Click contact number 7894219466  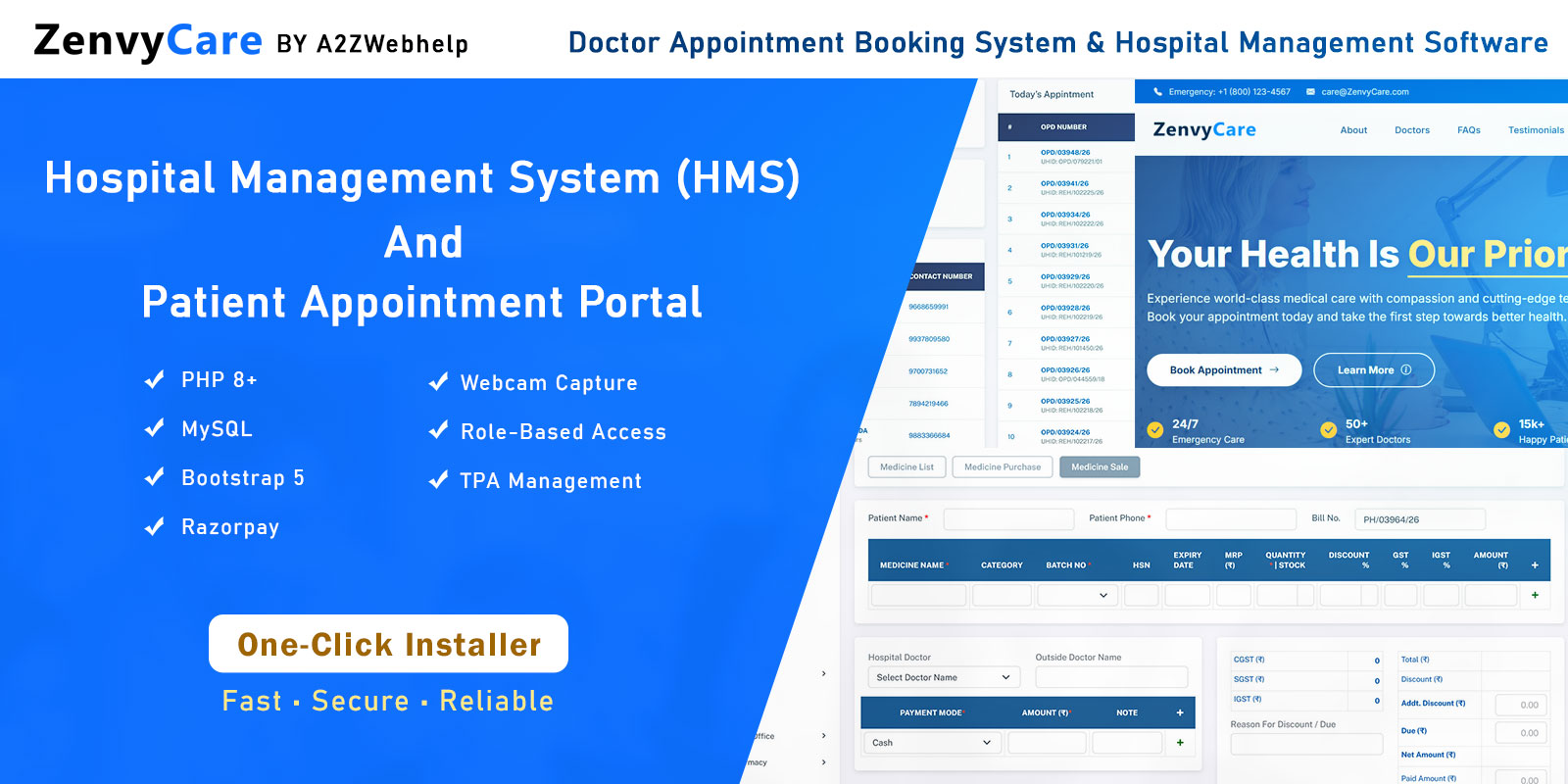coord(928,404)
